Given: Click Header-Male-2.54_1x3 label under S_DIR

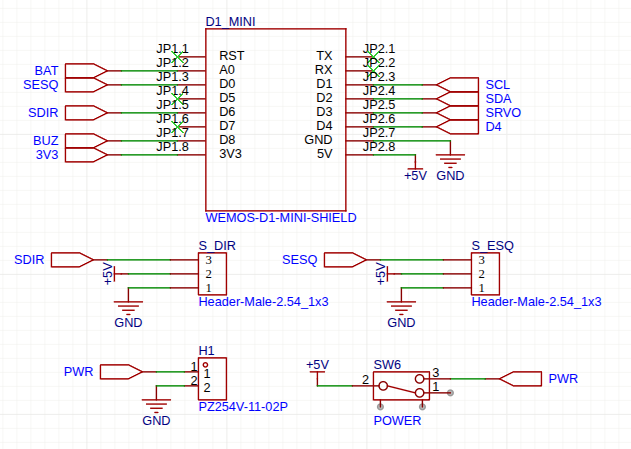Looking at the screenshot, I should tap(264, 302).
